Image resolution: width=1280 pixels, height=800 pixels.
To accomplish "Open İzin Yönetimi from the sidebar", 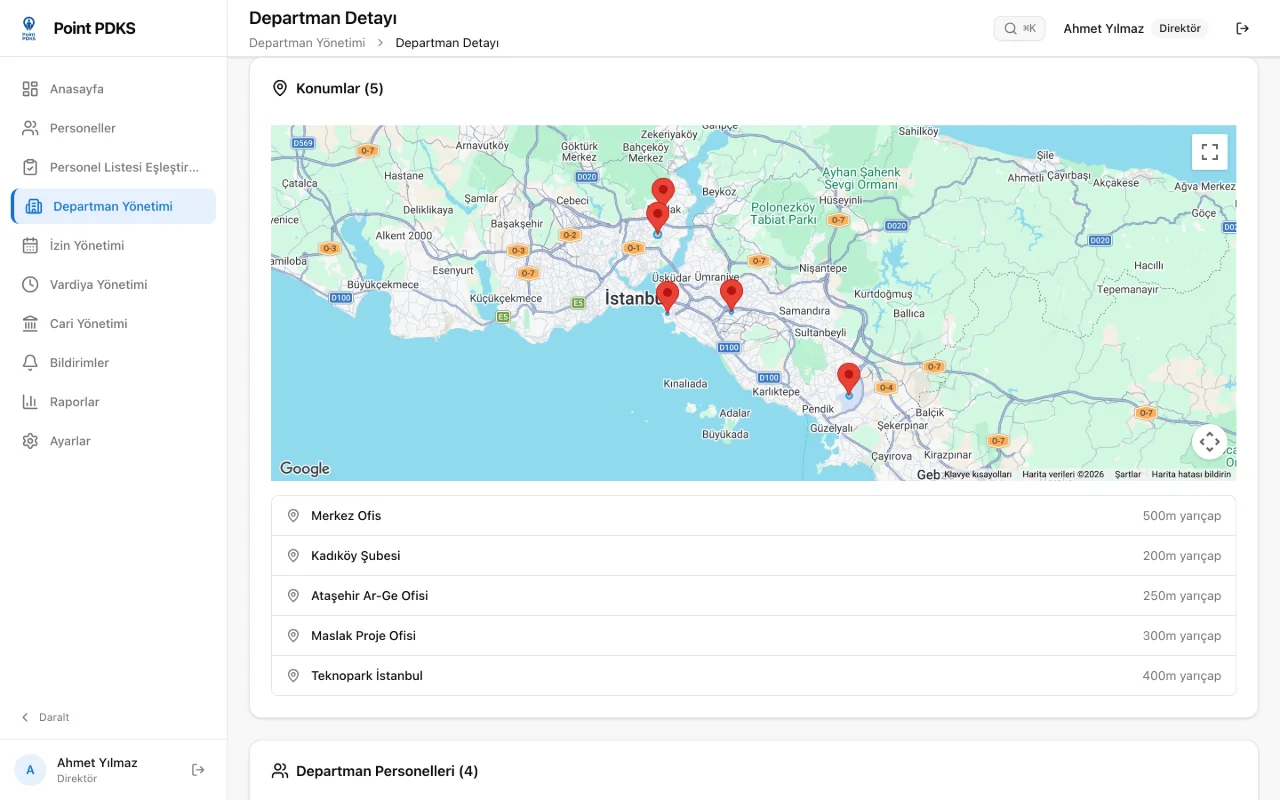I will pos(114,245).
